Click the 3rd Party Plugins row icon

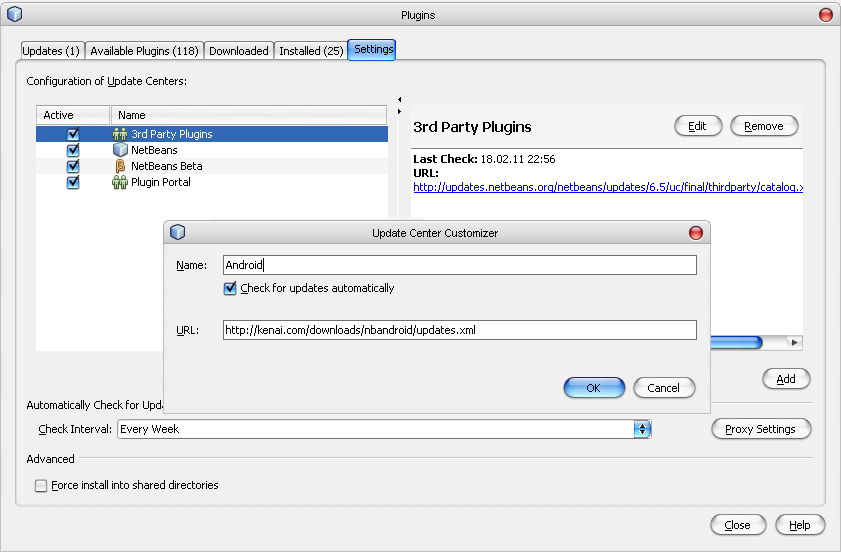click(120, 134)
